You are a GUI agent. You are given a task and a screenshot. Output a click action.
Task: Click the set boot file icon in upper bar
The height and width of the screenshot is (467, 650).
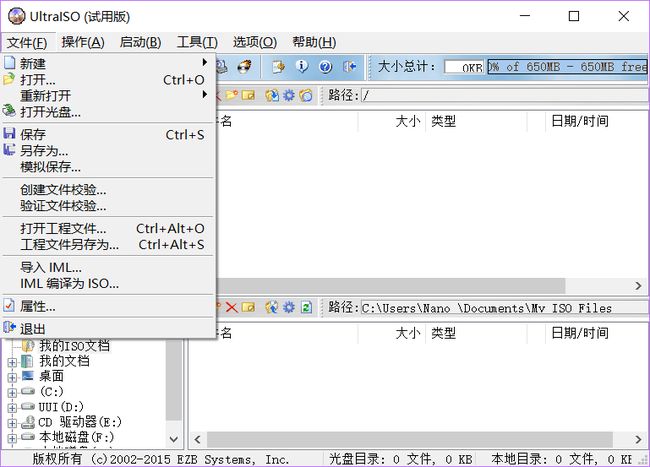pyautogui.click(x=306, y=95)
